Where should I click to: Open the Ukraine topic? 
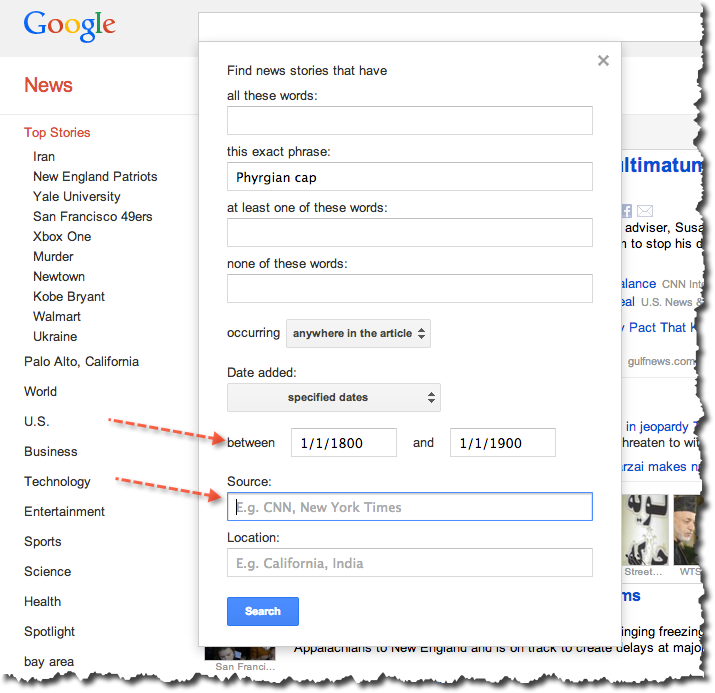[55, 336]
